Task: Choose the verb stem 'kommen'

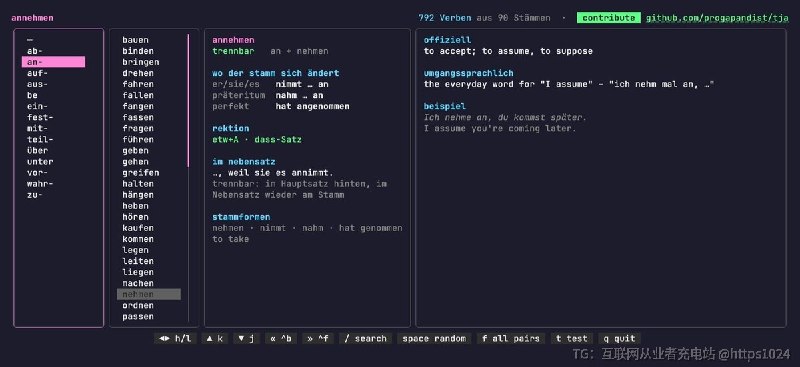Action: 138,239
